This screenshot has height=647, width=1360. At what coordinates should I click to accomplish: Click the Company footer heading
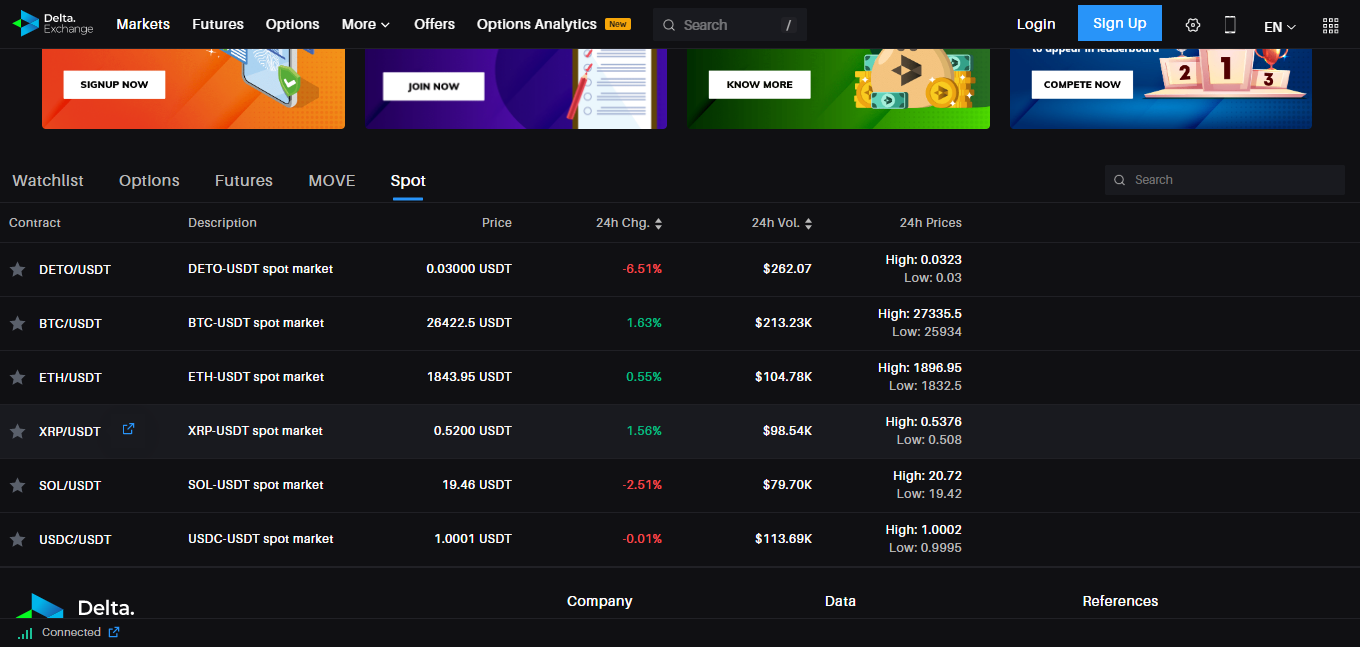(600, 601)
